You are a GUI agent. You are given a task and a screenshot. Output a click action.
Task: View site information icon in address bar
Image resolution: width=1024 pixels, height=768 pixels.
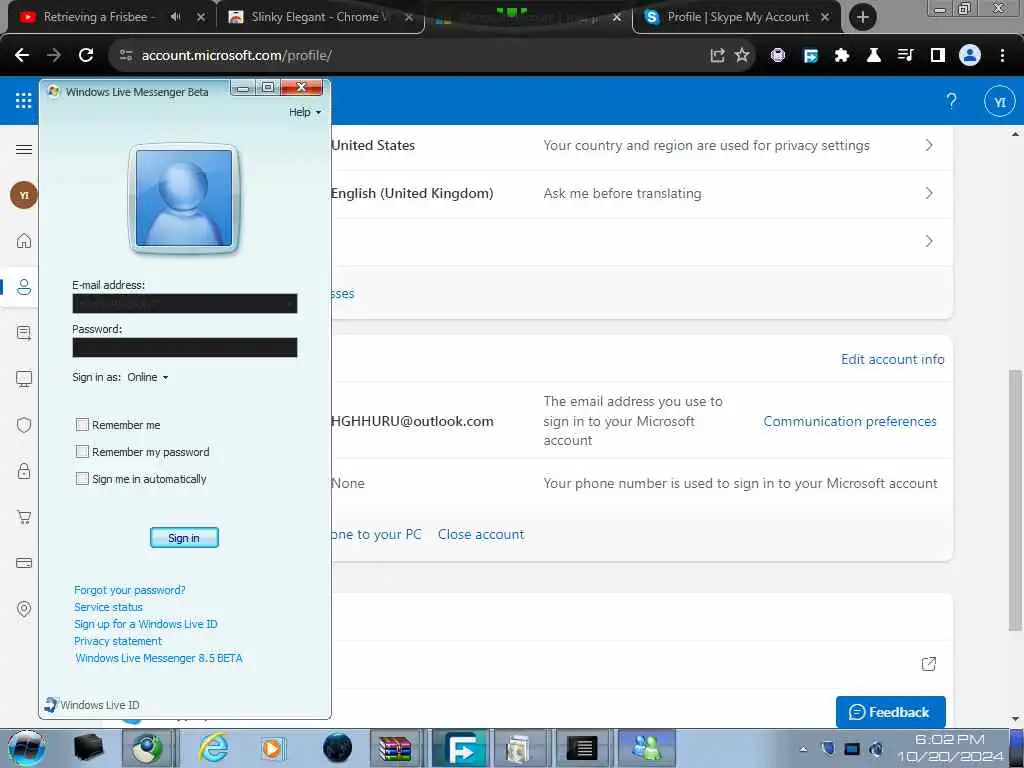126,56
